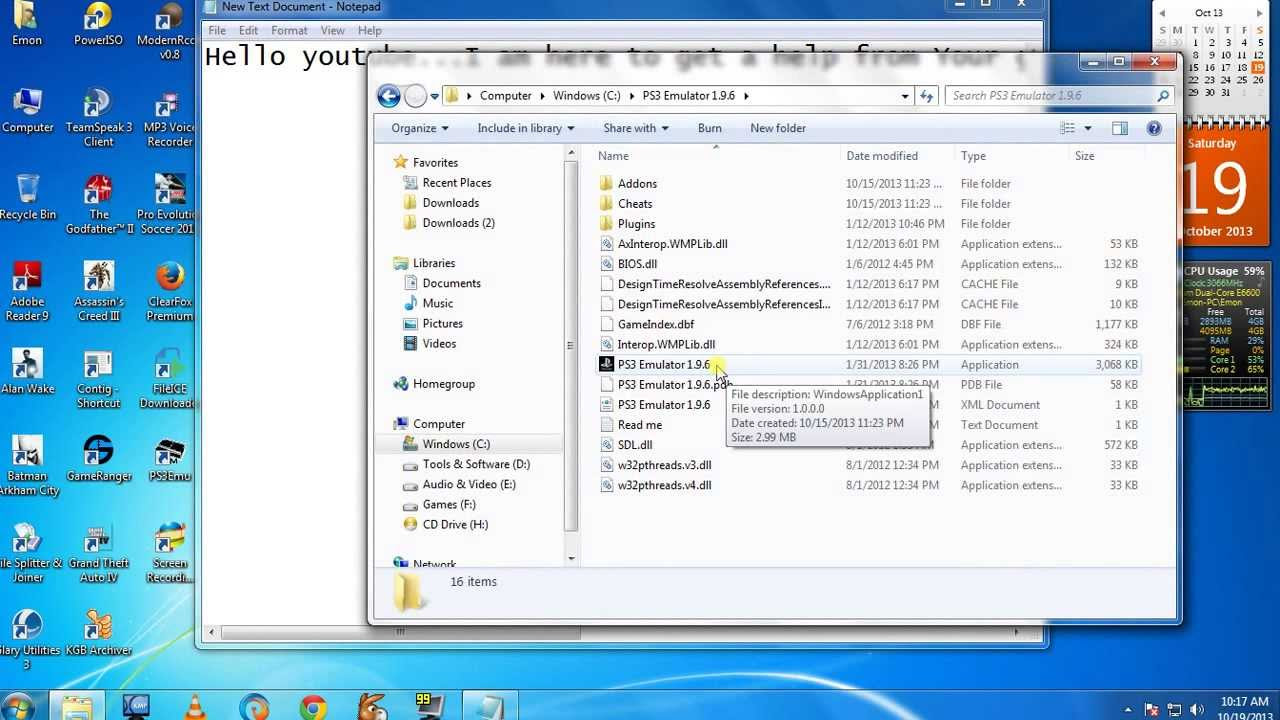Open recent pages dropdown beside Forward button
The height and width of the screenshot is (720, 1280).
(435, 97)
